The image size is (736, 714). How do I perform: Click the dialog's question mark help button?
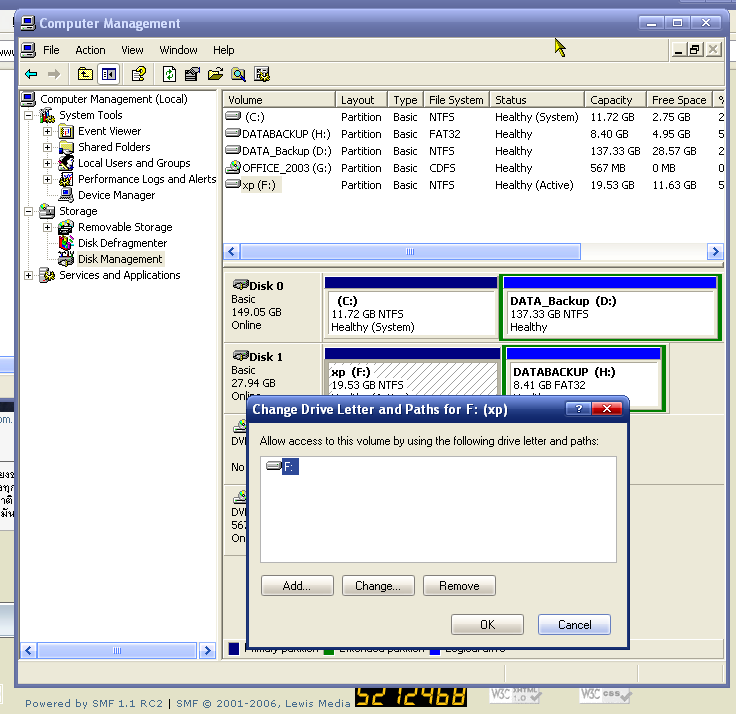[x=578, y=409]
